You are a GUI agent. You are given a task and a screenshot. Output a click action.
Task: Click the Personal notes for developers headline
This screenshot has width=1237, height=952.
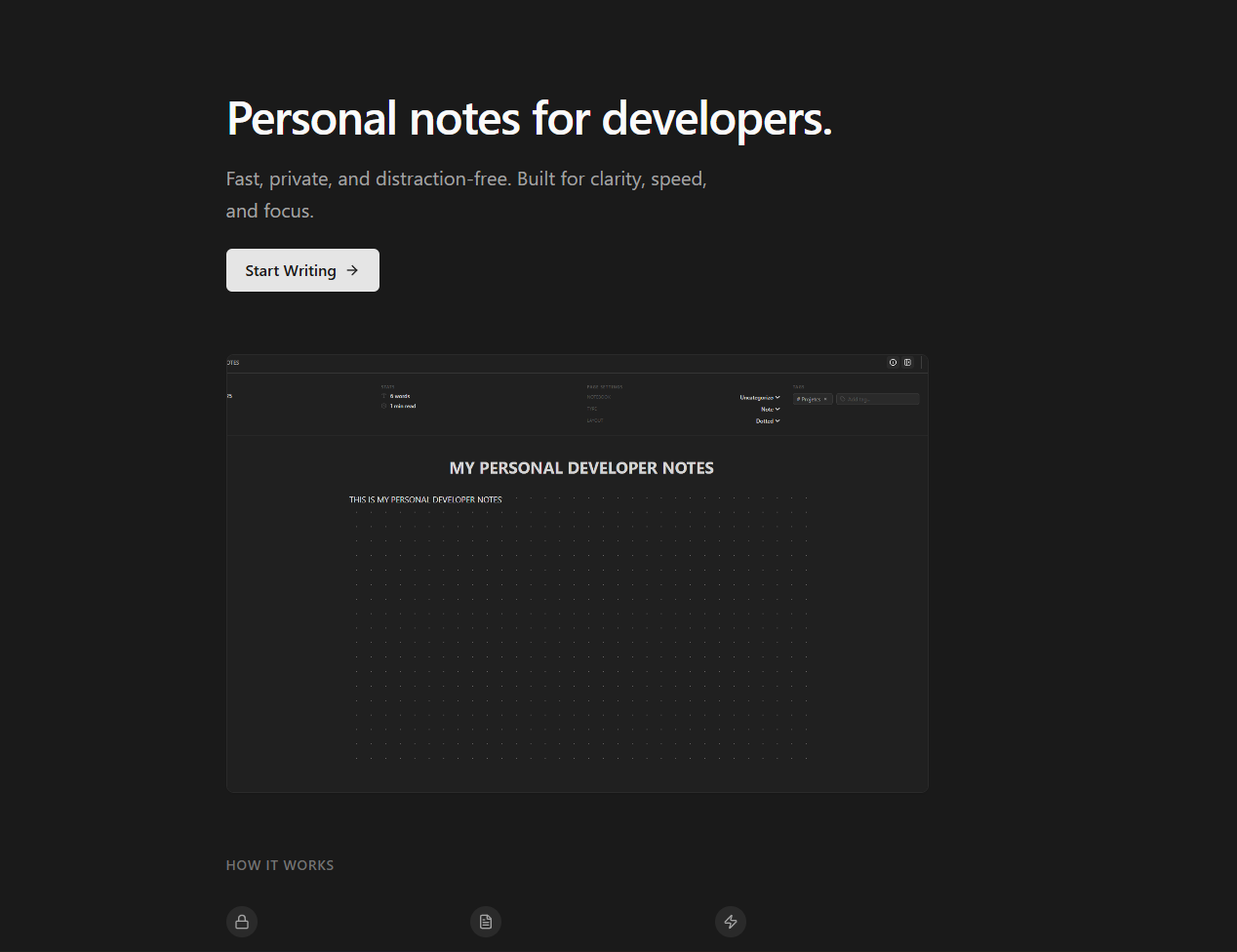(x=529, y=119)
